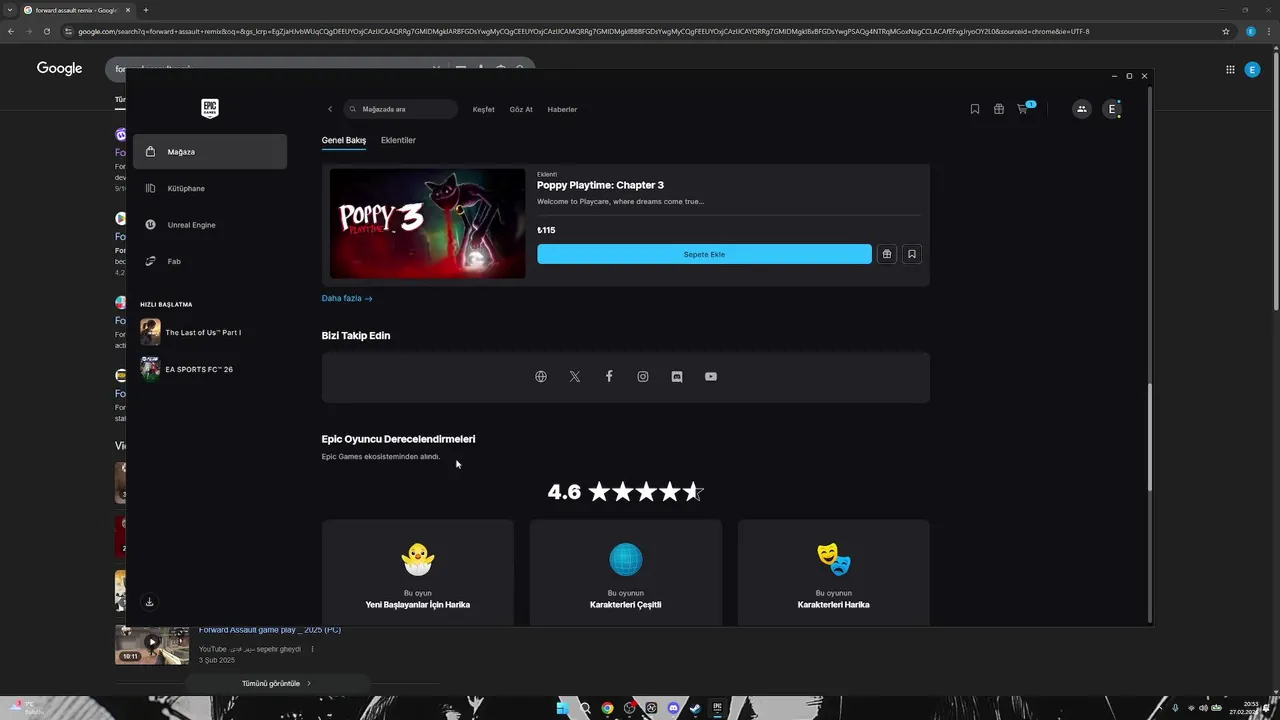This screenshot has height=720, width=1280.
Task: Open Epic Games Launcher from taskbar
Action: [717, 708]
